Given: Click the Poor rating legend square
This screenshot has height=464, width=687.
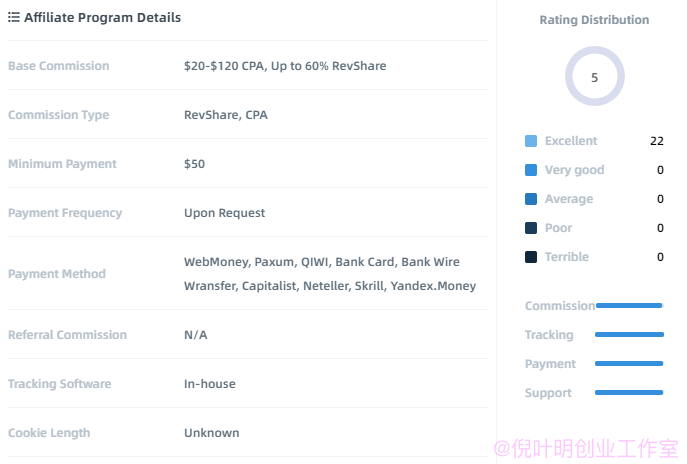Looking at the screenshot, I should pos(531,228).
